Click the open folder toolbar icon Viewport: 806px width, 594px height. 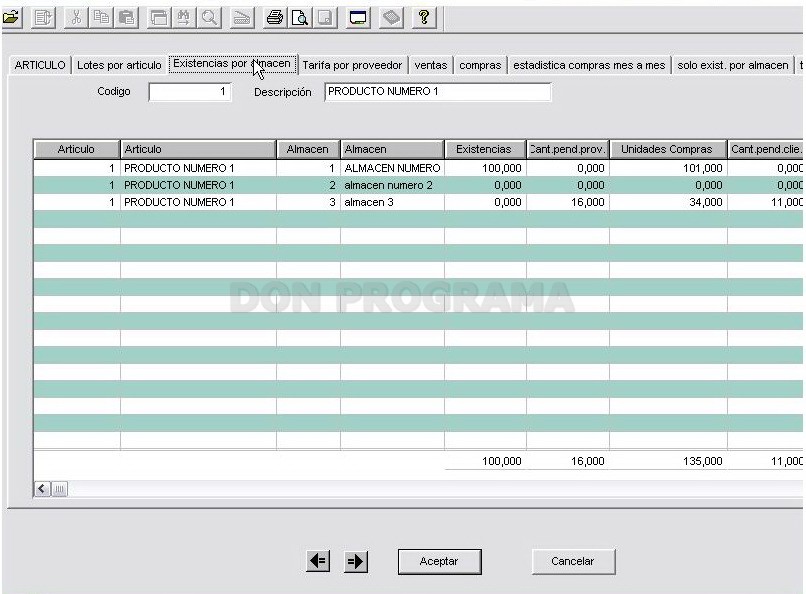pos(10,17)
